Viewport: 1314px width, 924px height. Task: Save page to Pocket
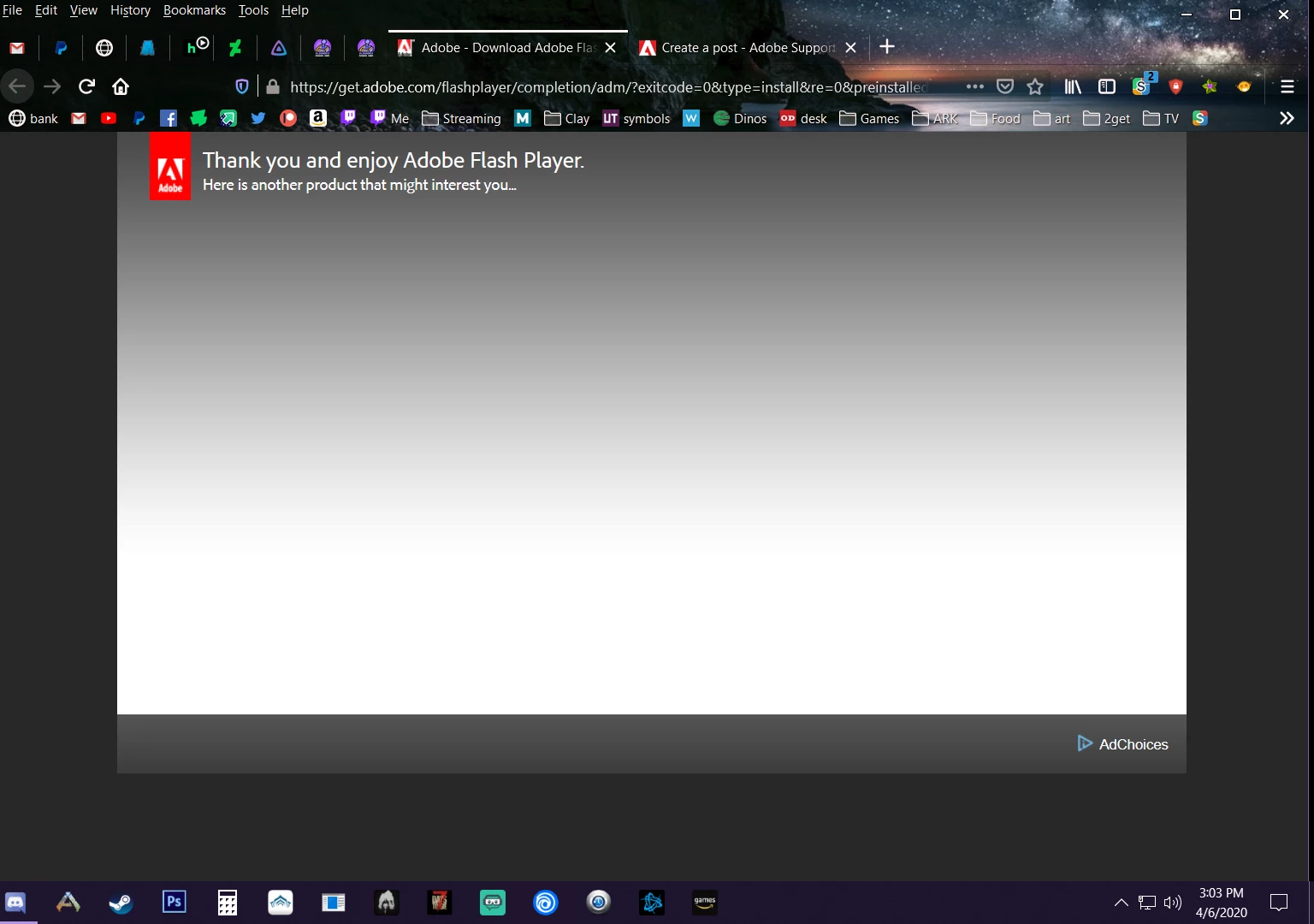(x=1005, y=86)
